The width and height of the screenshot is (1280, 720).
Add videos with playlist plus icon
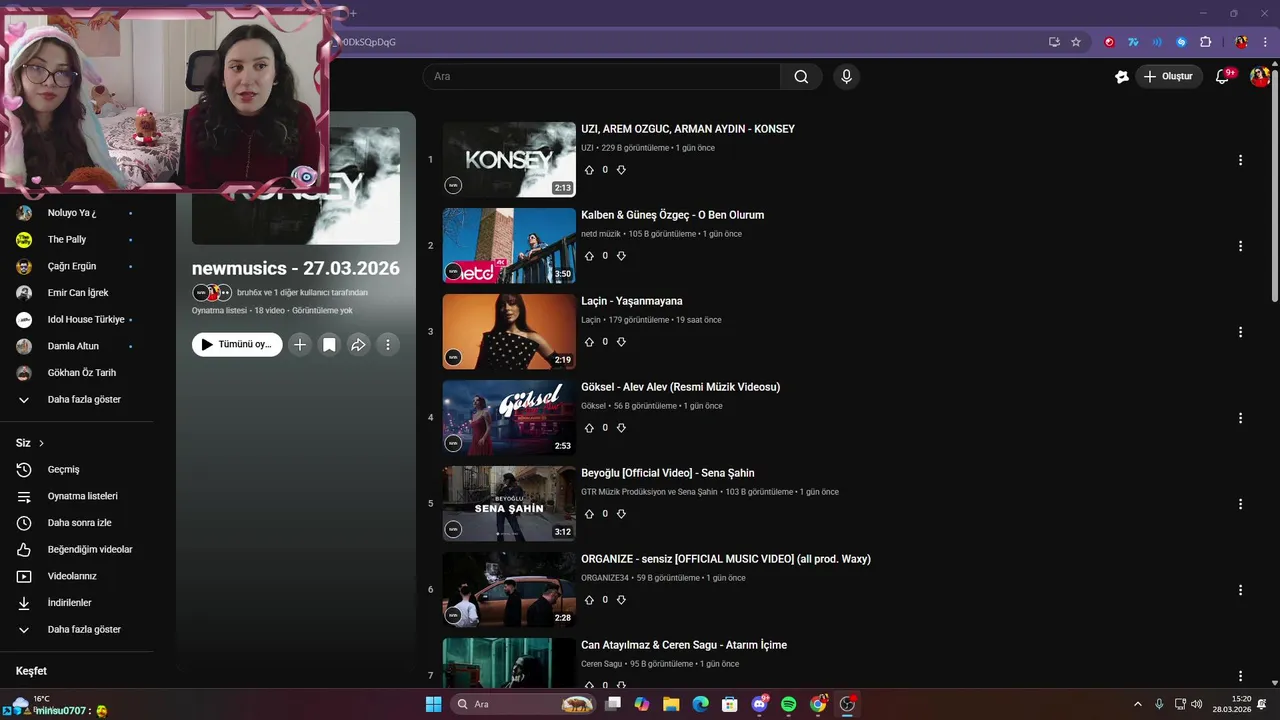click(299, 345)
